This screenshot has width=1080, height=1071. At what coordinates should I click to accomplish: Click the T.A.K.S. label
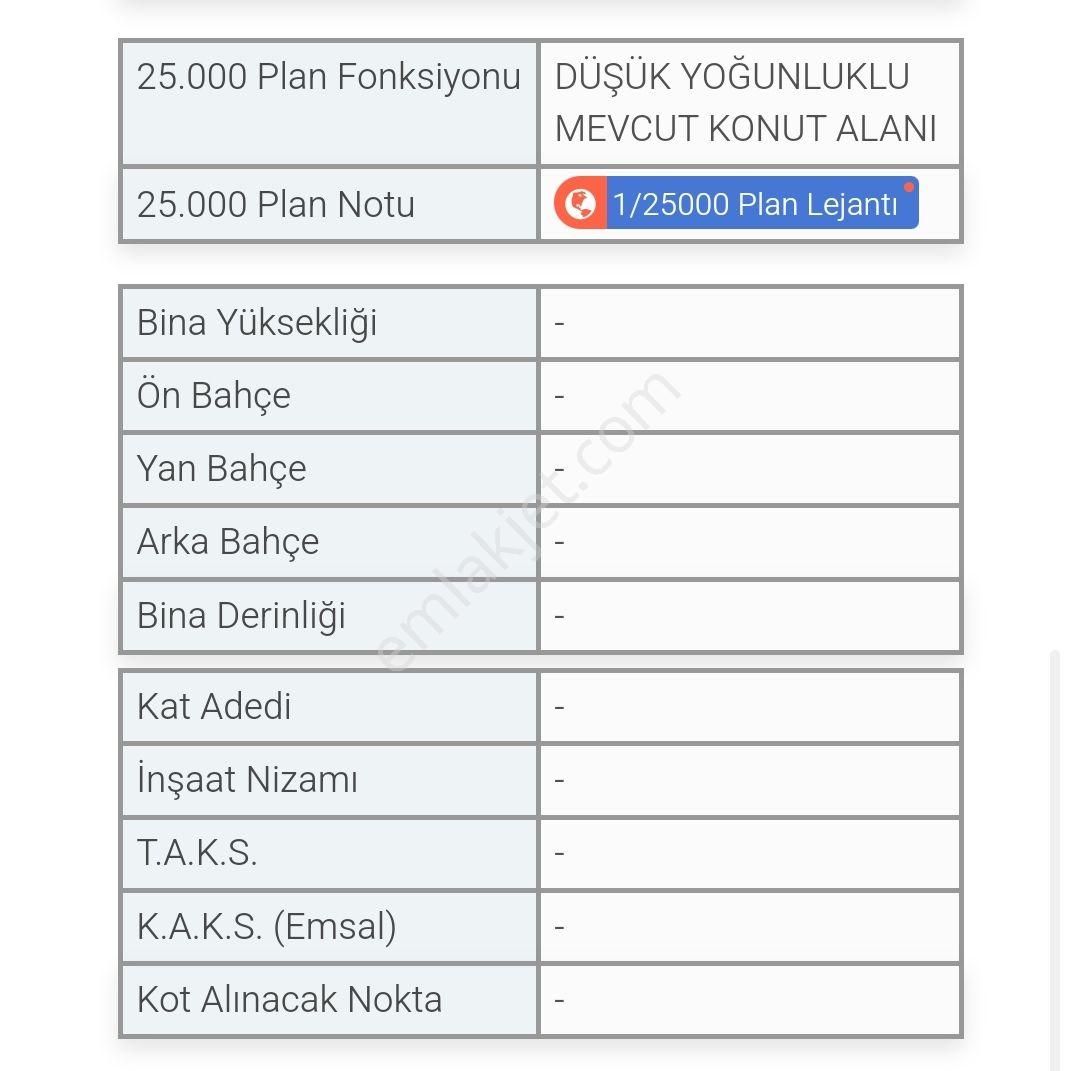coord(196,853)
